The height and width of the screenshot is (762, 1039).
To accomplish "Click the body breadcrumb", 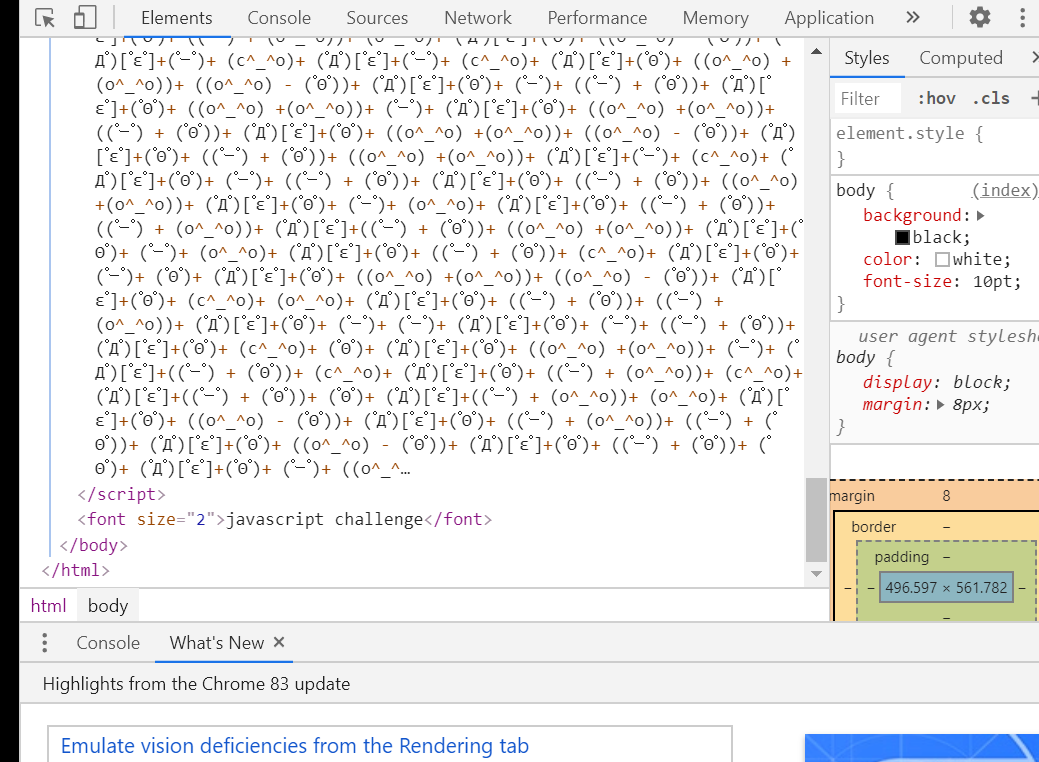I will click(x=107, y=606).
